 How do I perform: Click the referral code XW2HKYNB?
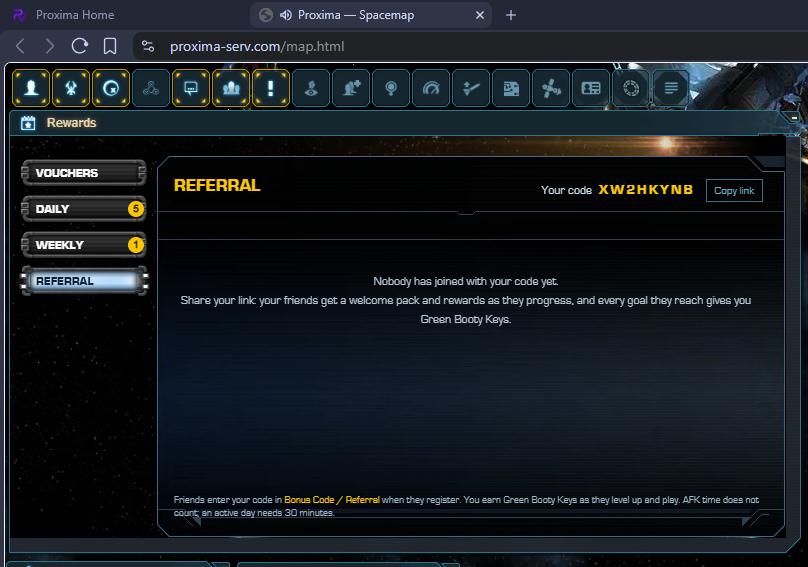(645, 190)
